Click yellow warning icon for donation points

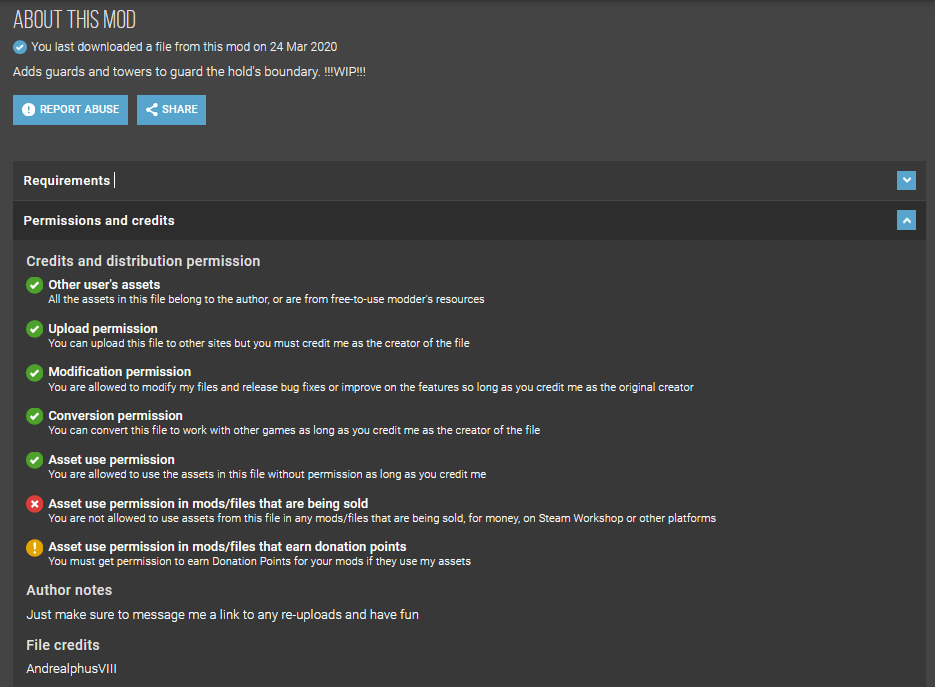click(x=35, y=547)
